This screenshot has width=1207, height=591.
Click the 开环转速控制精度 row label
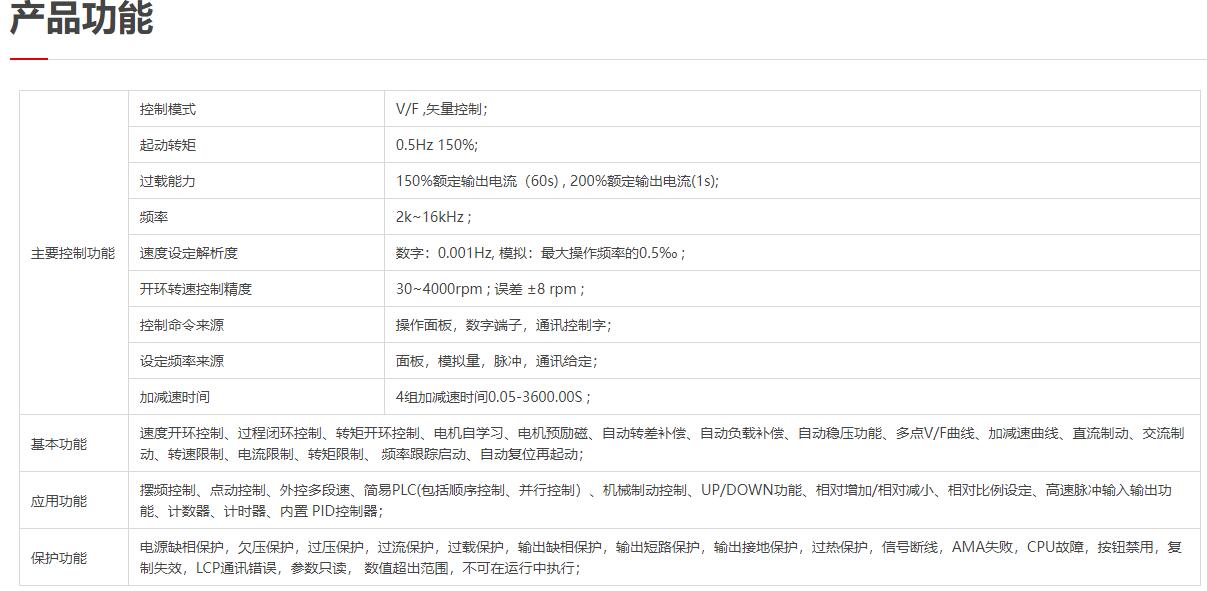pos(196,289)
